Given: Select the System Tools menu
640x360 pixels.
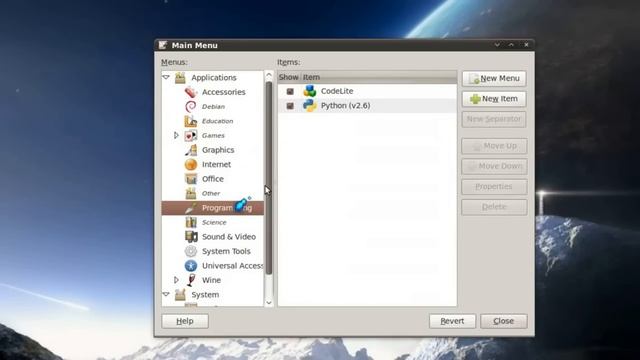Looking at the screenshot, I should click(226, 251).
